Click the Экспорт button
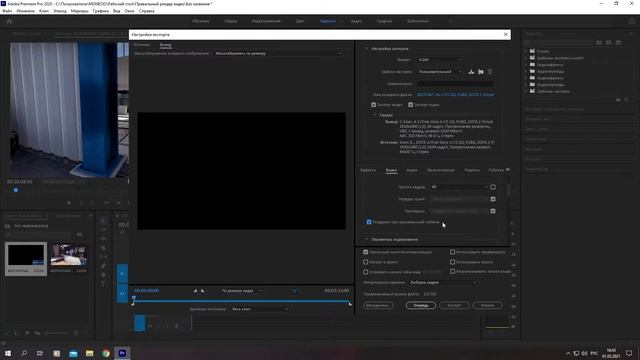 coord(454,305)
